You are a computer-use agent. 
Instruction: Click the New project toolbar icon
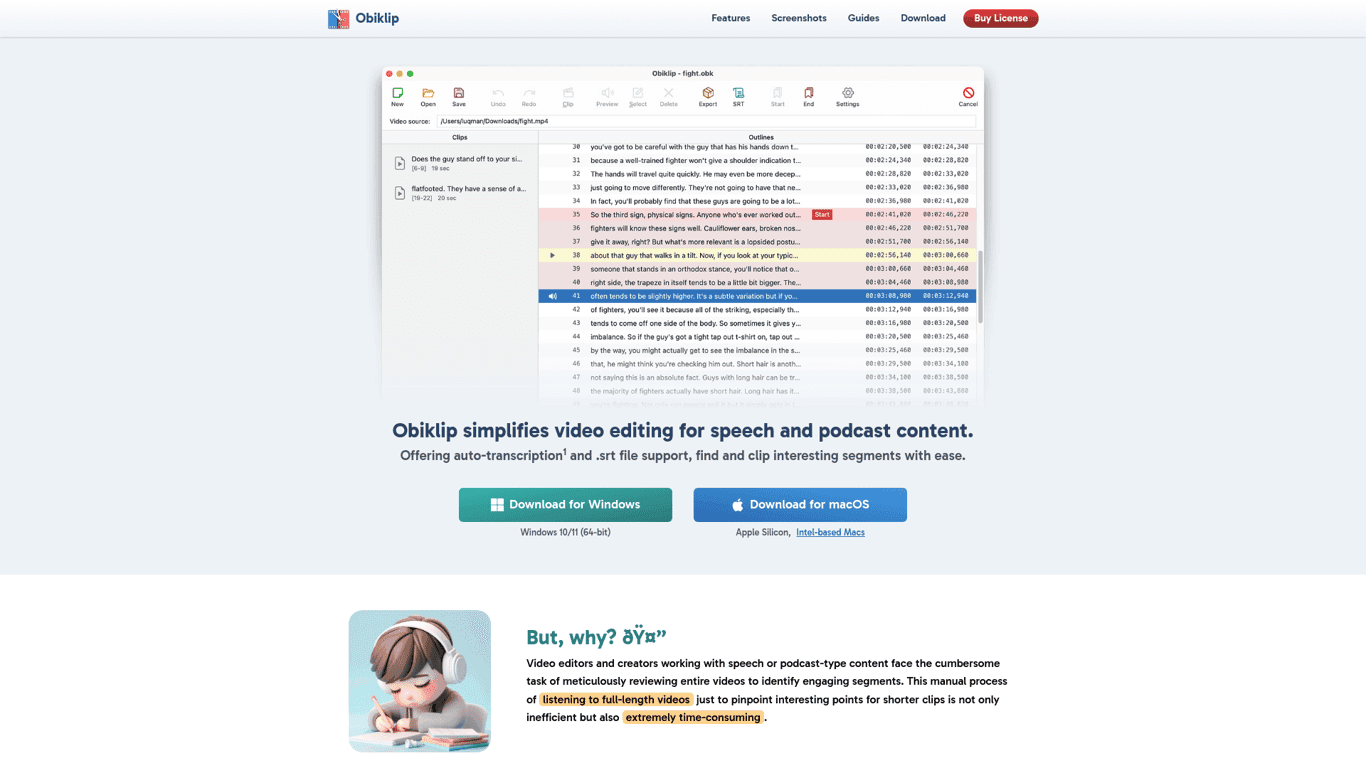point(398,93)
